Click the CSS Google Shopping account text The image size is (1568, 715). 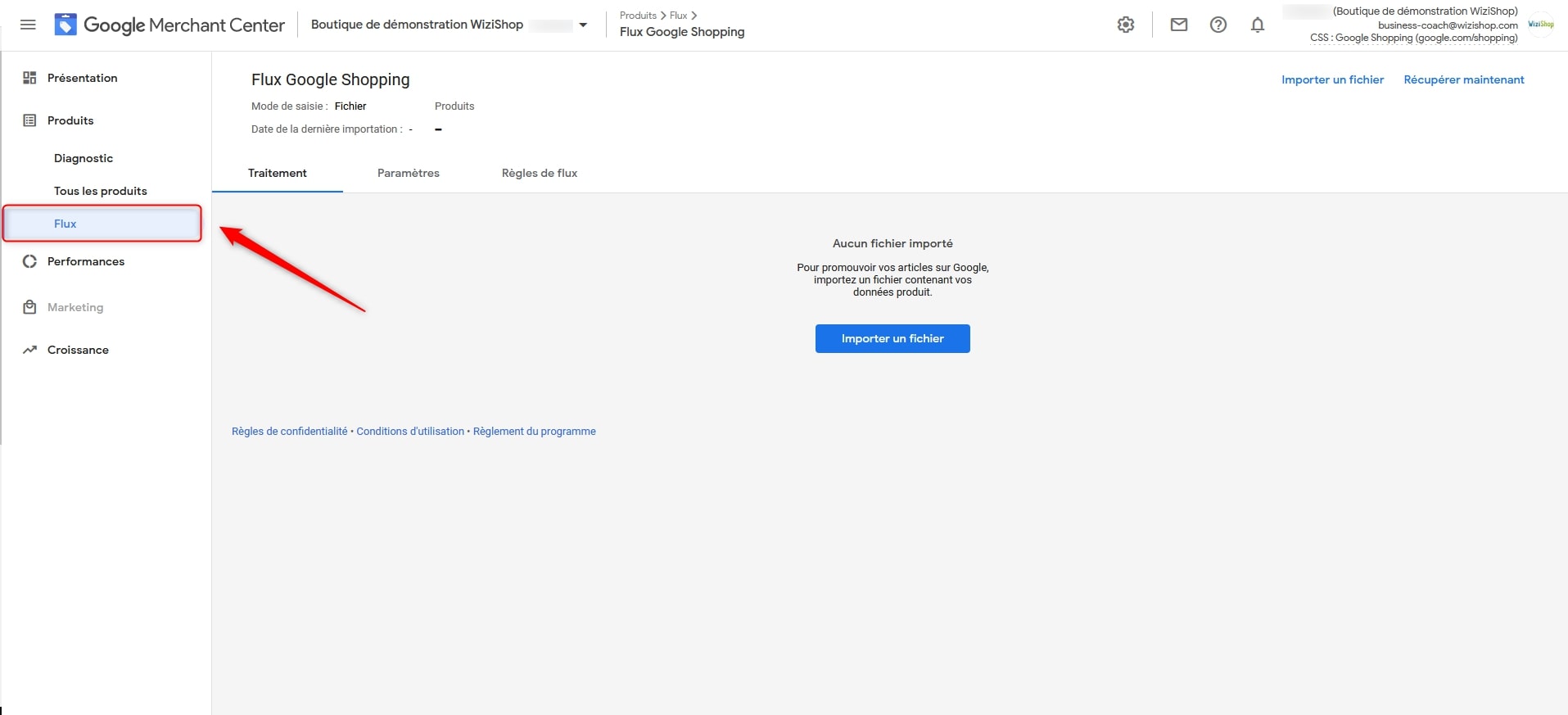coord(1413,38)
